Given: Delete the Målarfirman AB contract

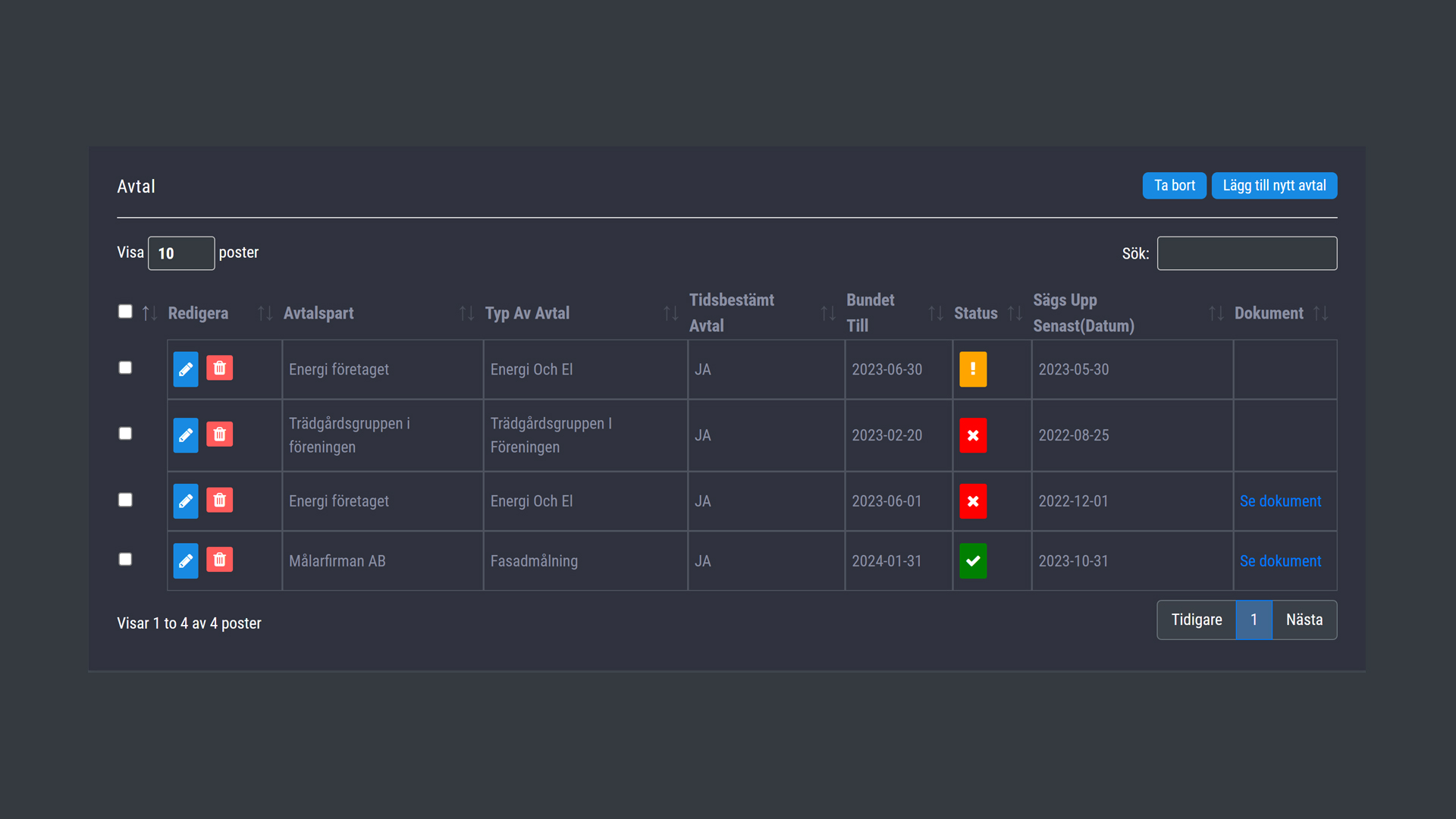Looking at the screenshot, I should 219,560.
